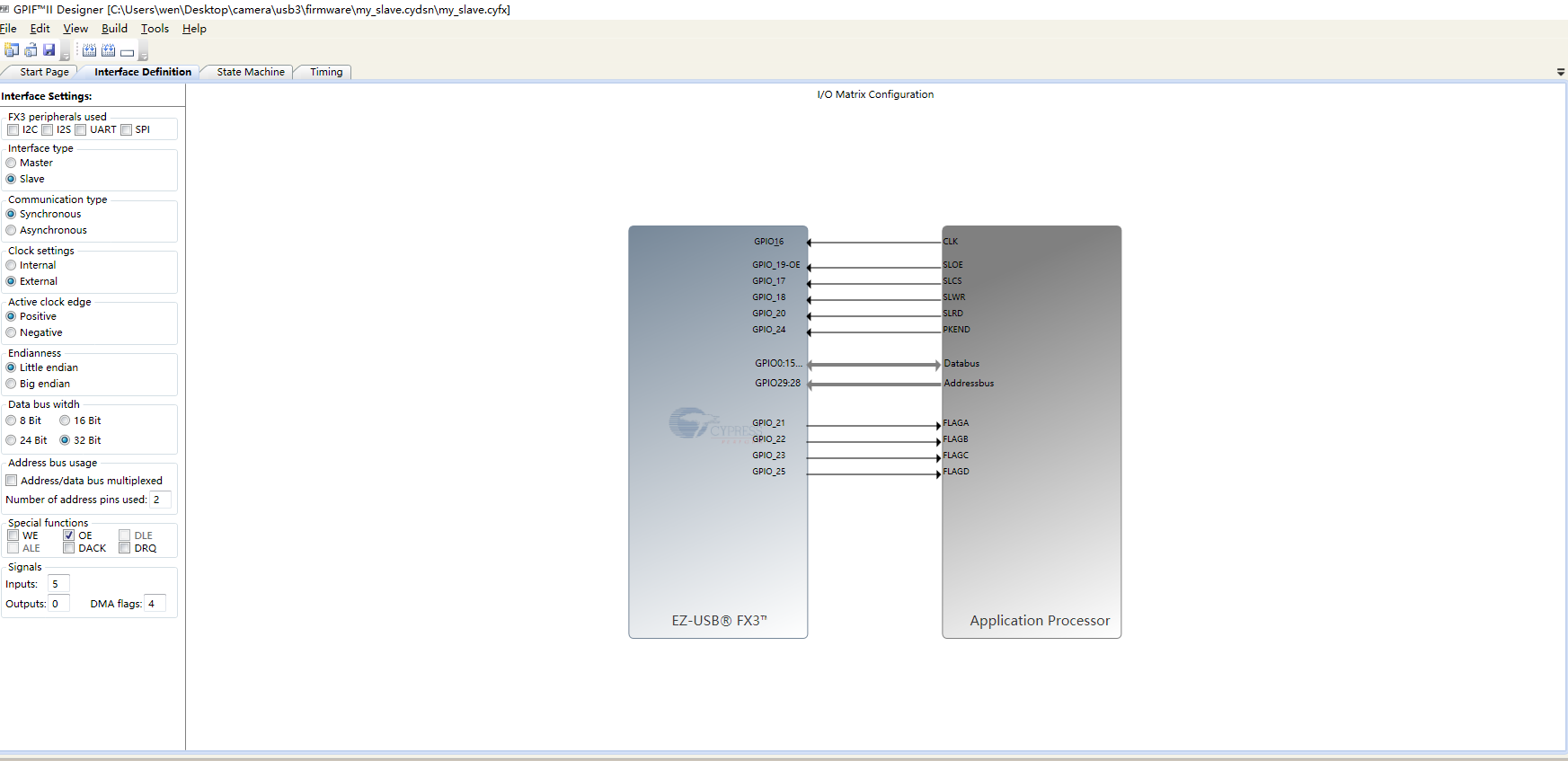Select Slave interface type
Viewport: 1568px width, 761px height.
(x=11, y=180)
